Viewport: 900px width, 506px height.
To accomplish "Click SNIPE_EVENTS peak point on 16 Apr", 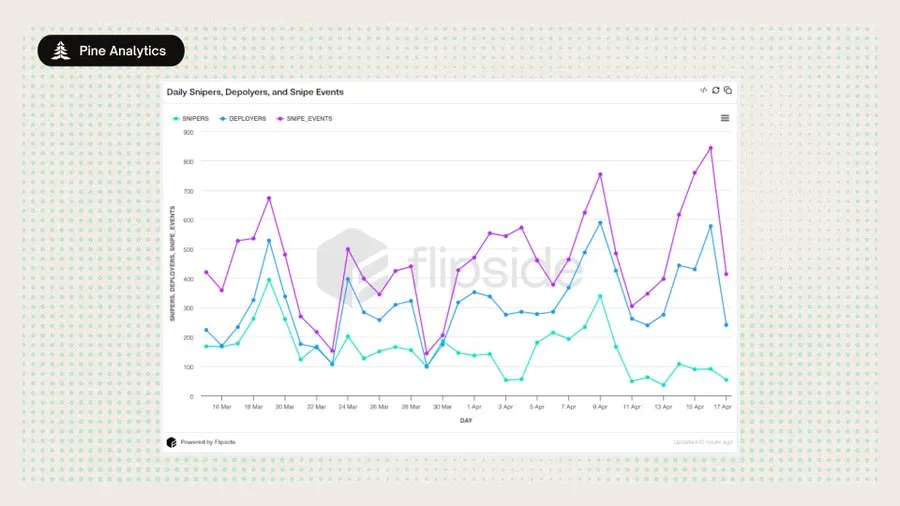I will click(x=710, y=148).
